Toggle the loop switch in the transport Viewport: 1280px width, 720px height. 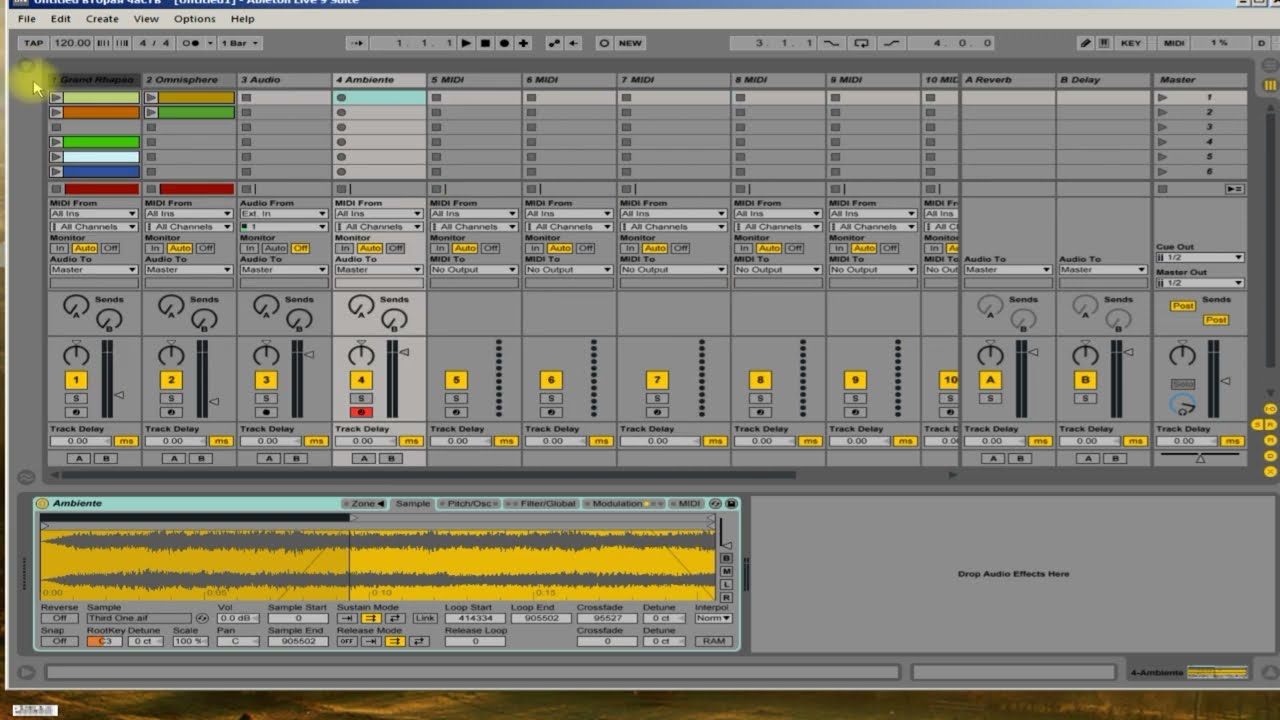(x=861, y=43)
